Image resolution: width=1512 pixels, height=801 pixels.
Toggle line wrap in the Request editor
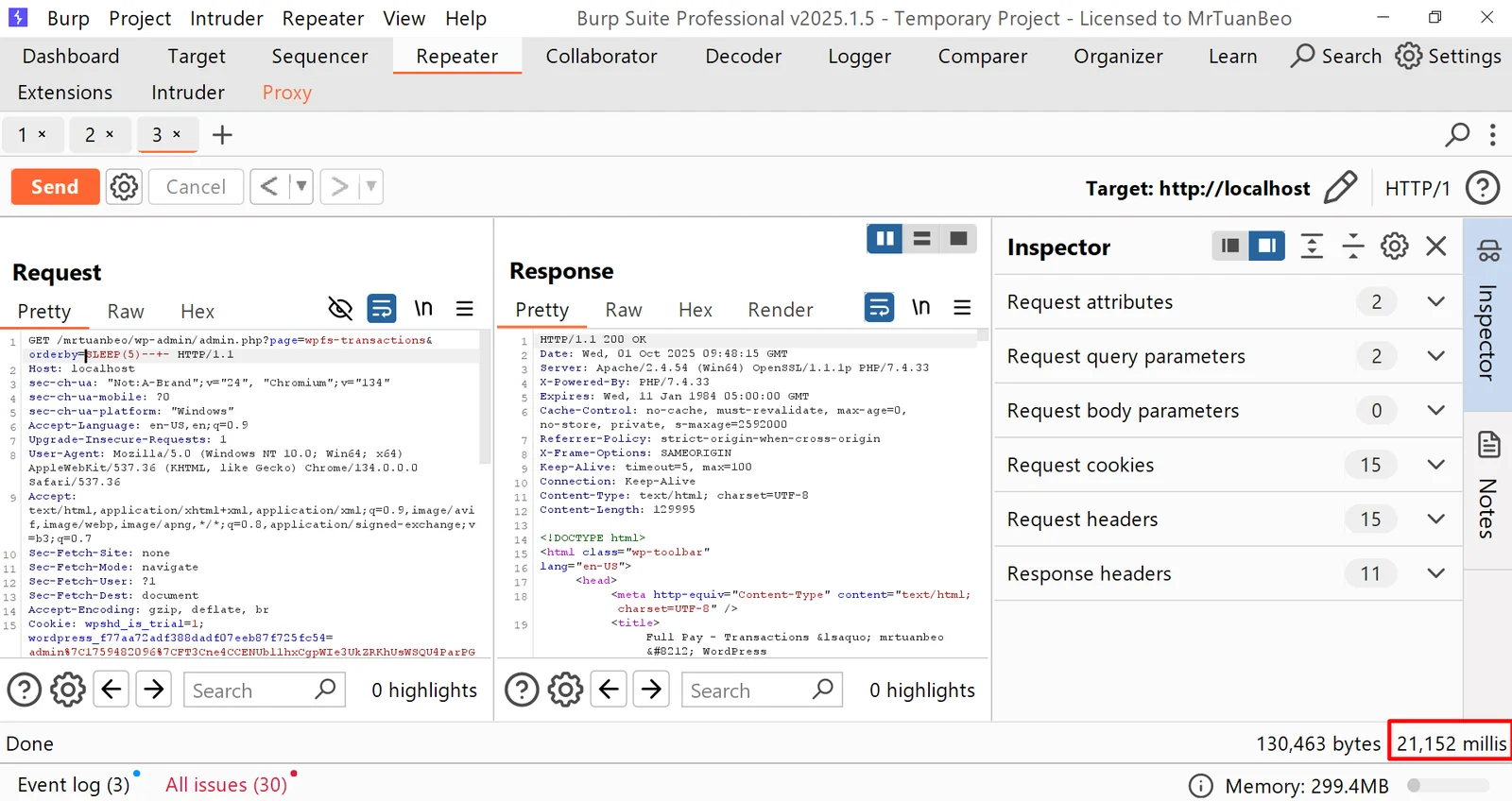[382, 308]
